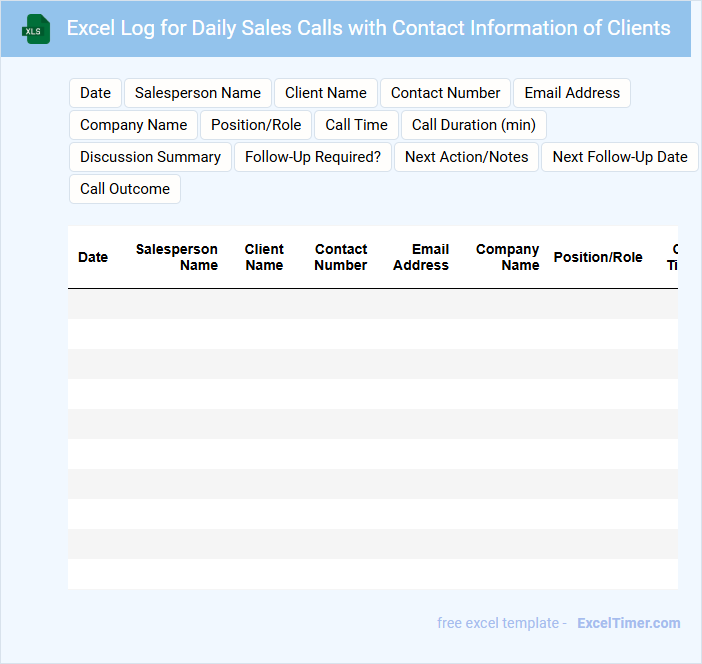Click the green XLS file icon
This screenshot has width=702, height=664.
pyautogui.click(x=35, y=29)
